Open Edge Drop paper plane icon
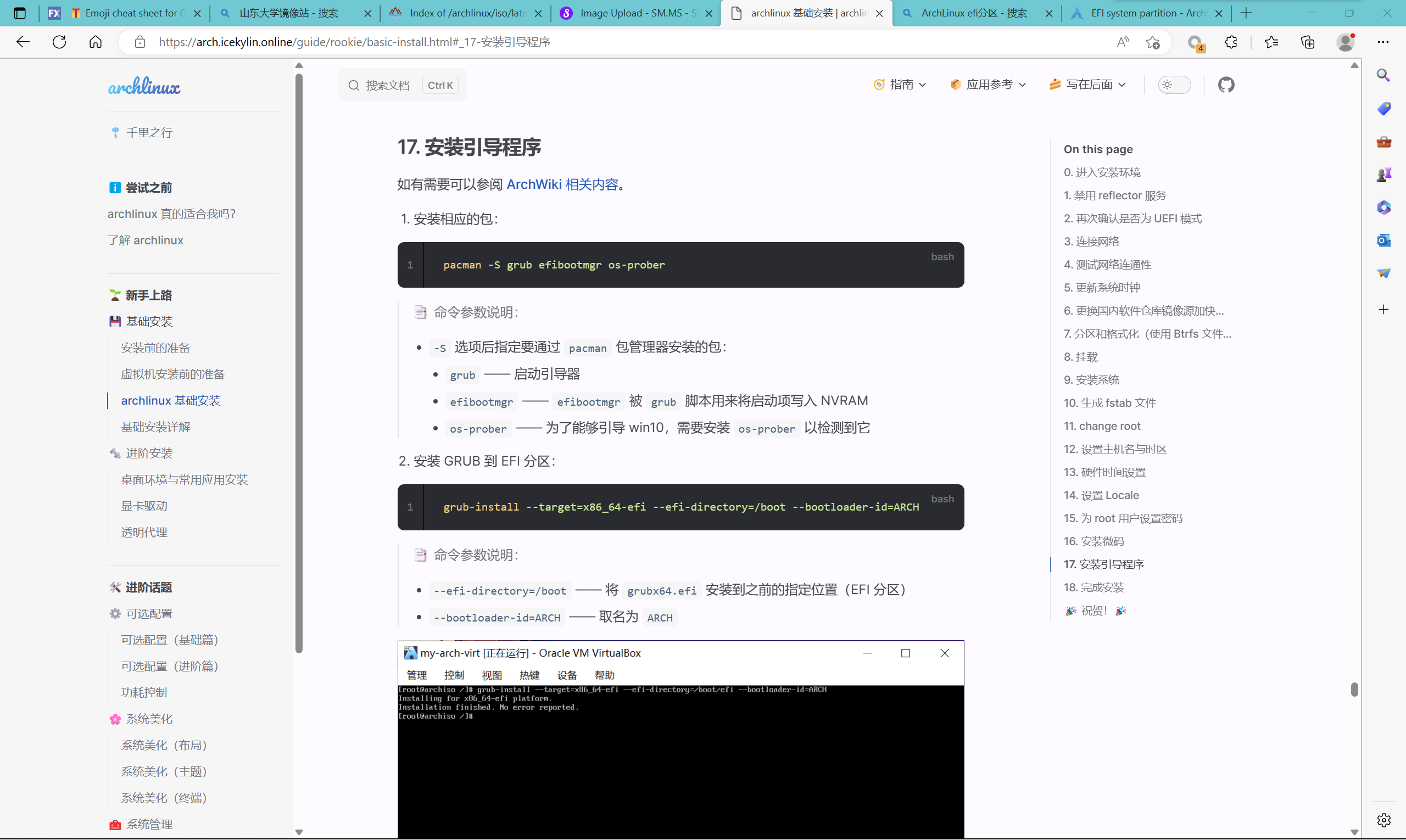 [1383, 273]
